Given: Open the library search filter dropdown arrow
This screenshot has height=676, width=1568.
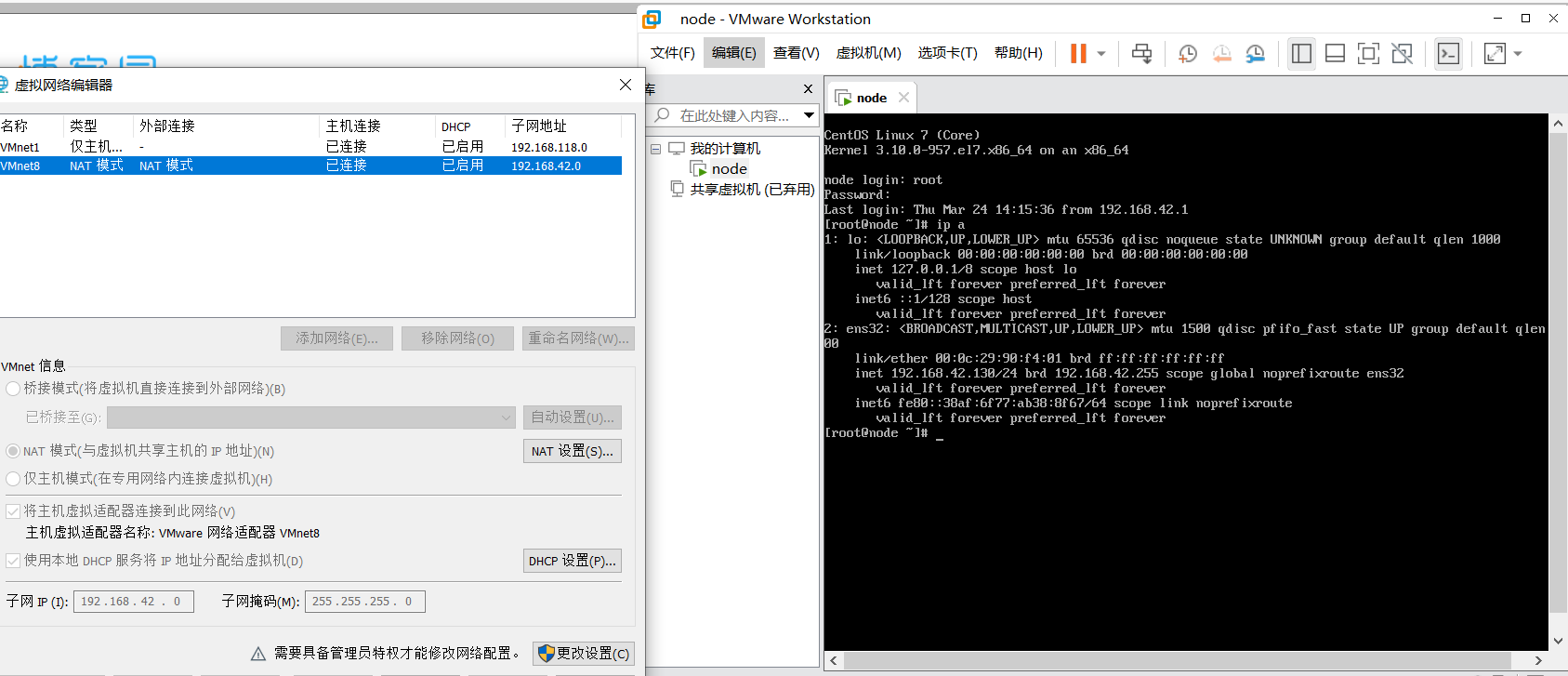Looking at the screenshot, I should (810, 115).
